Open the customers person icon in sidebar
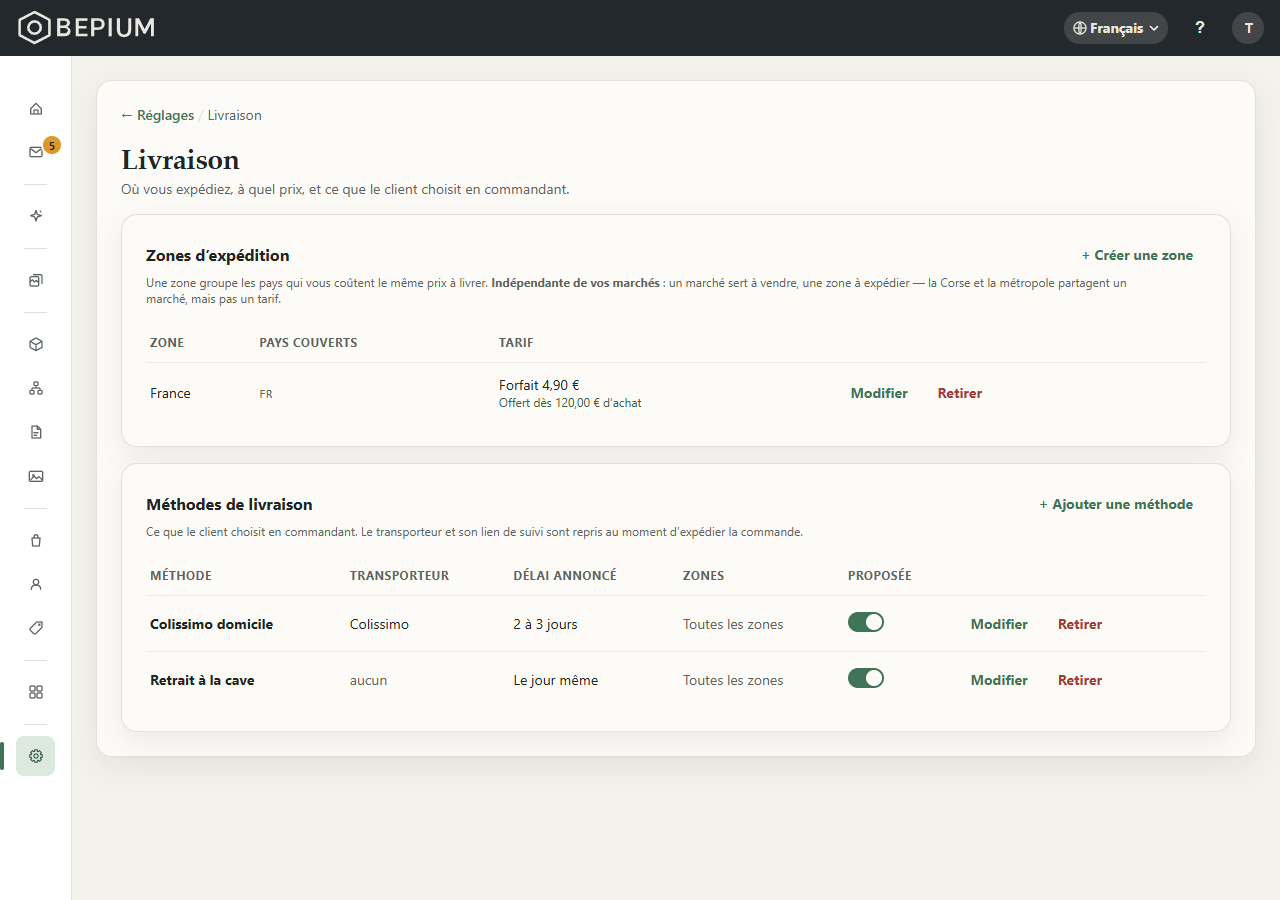Image resolution: width=1280 pixels, height=900 pixels. [x=36, y=584]
